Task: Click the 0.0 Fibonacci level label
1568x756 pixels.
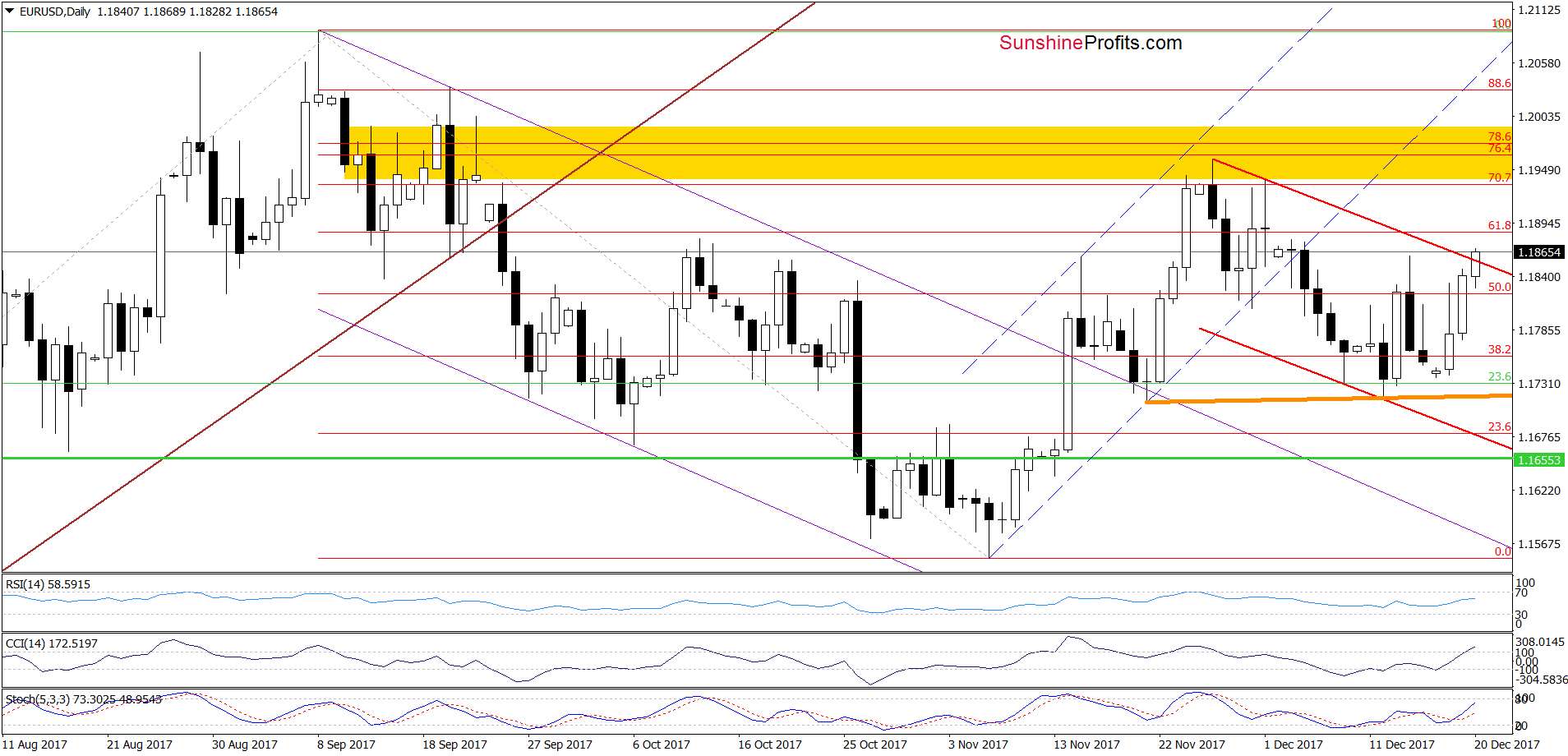Action: [x=1503, y=551]
